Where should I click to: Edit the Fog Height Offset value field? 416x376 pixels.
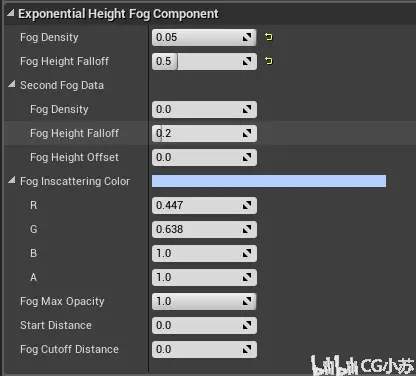tap(204, 157)
